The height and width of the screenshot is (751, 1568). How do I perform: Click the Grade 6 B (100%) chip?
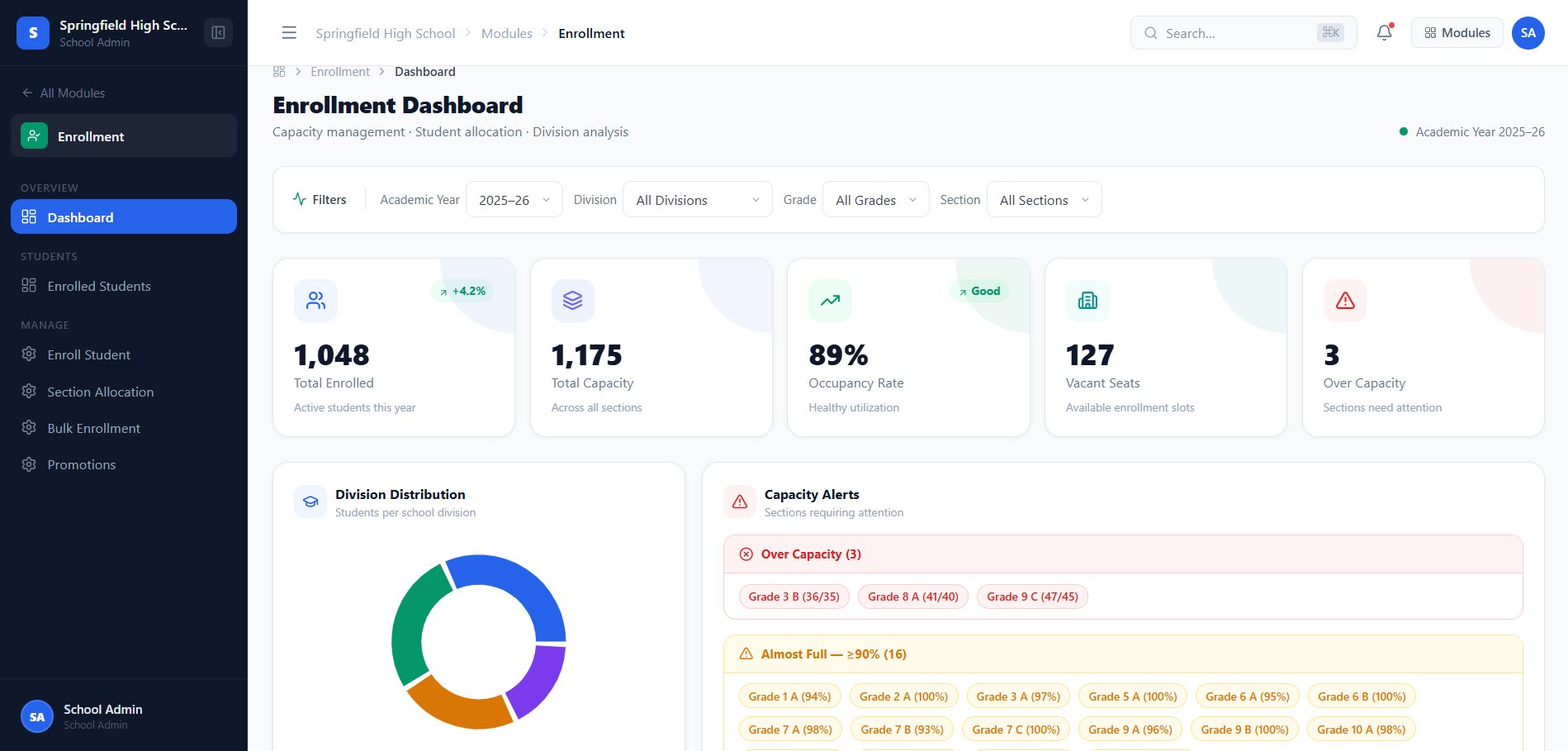click(1362, 696)
